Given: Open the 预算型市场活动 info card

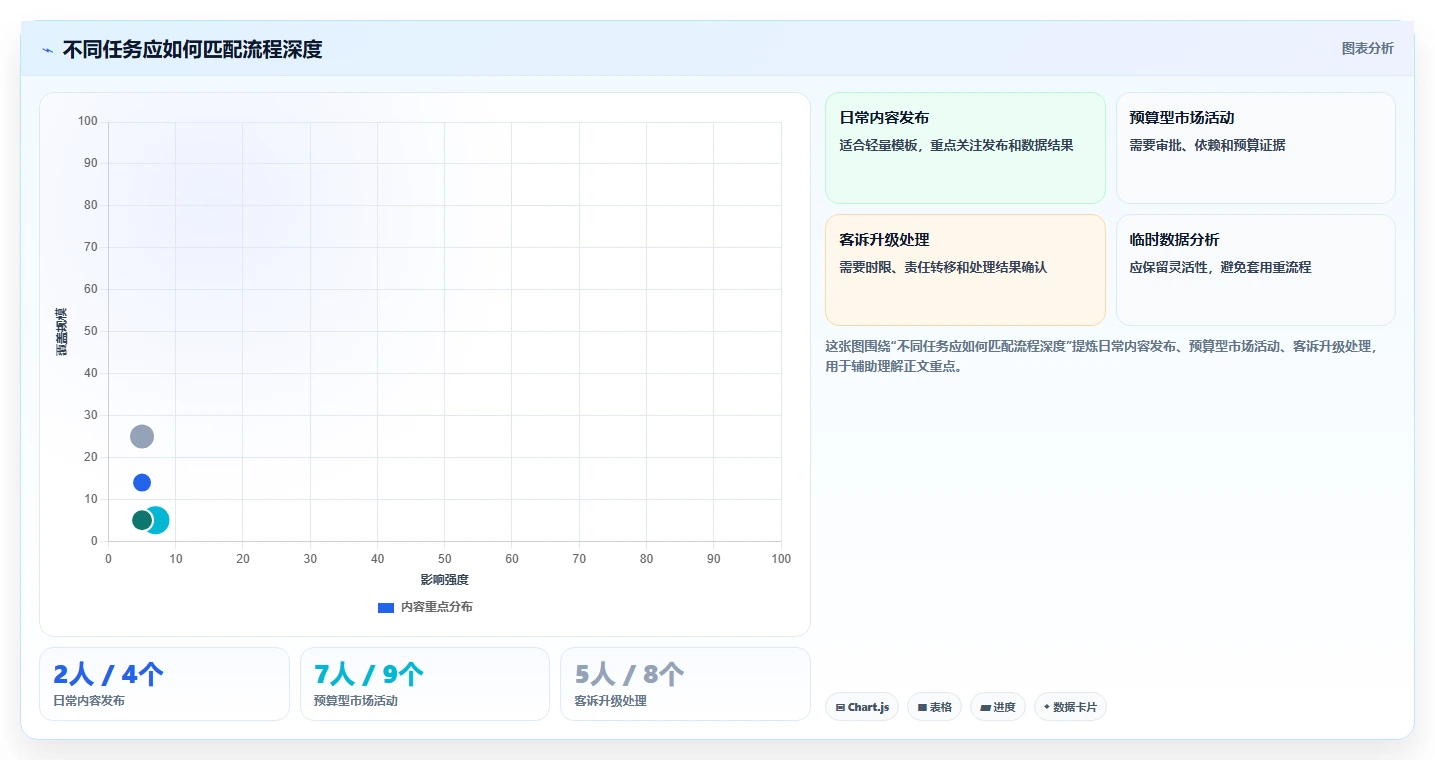Looking at the screenshot, I should click(1255, 148).
